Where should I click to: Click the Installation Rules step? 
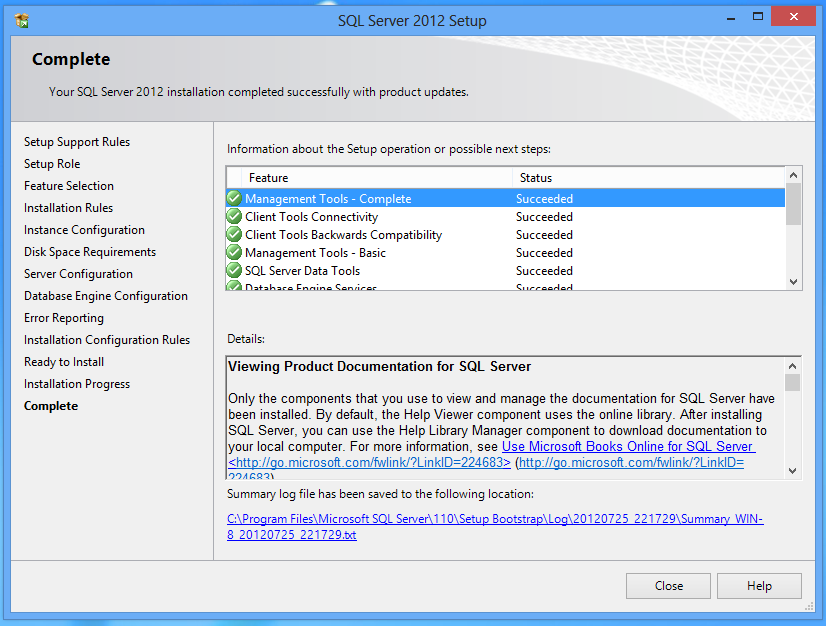[68, 208]
